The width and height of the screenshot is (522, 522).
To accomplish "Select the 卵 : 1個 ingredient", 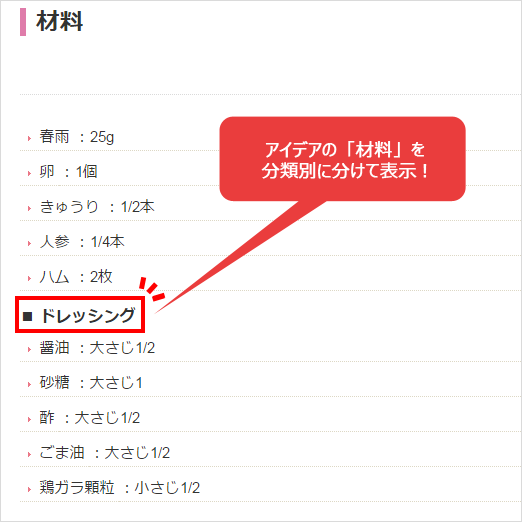I will (68, 172).
